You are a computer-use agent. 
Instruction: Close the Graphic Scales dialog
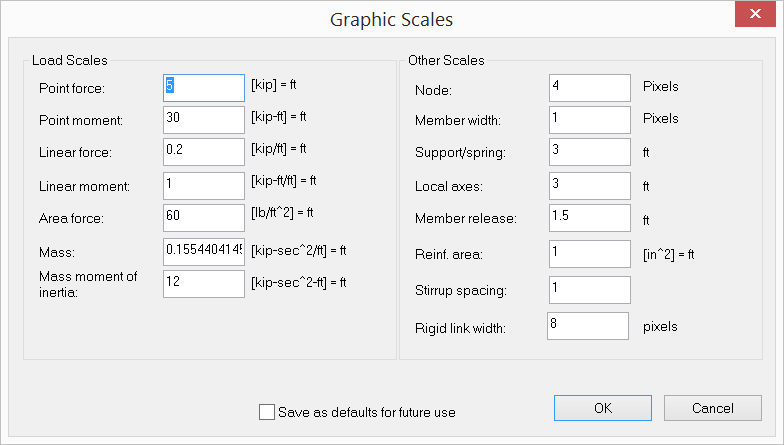point(750,15)
